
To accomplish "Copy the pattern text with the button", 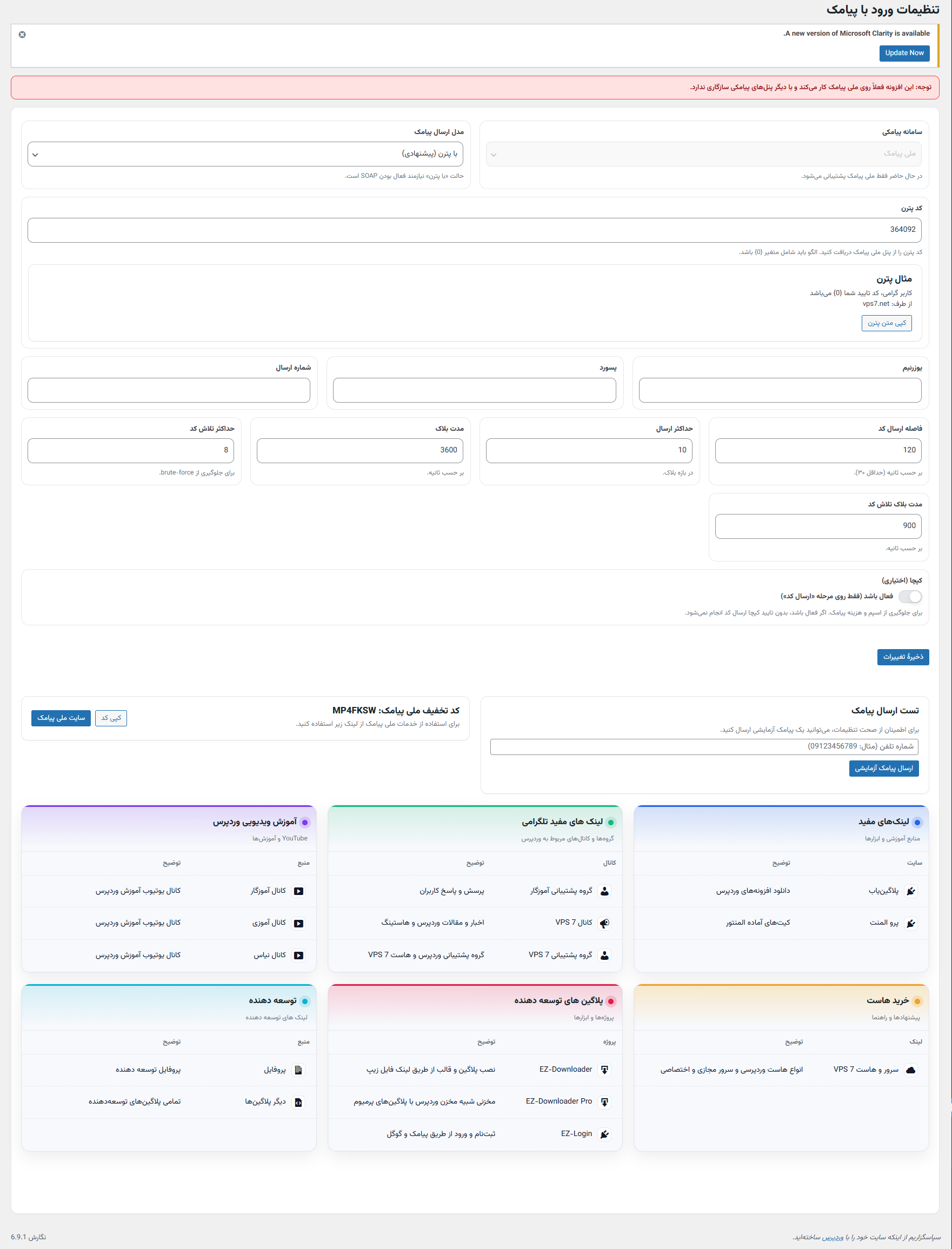I will (x=886, y=323).
